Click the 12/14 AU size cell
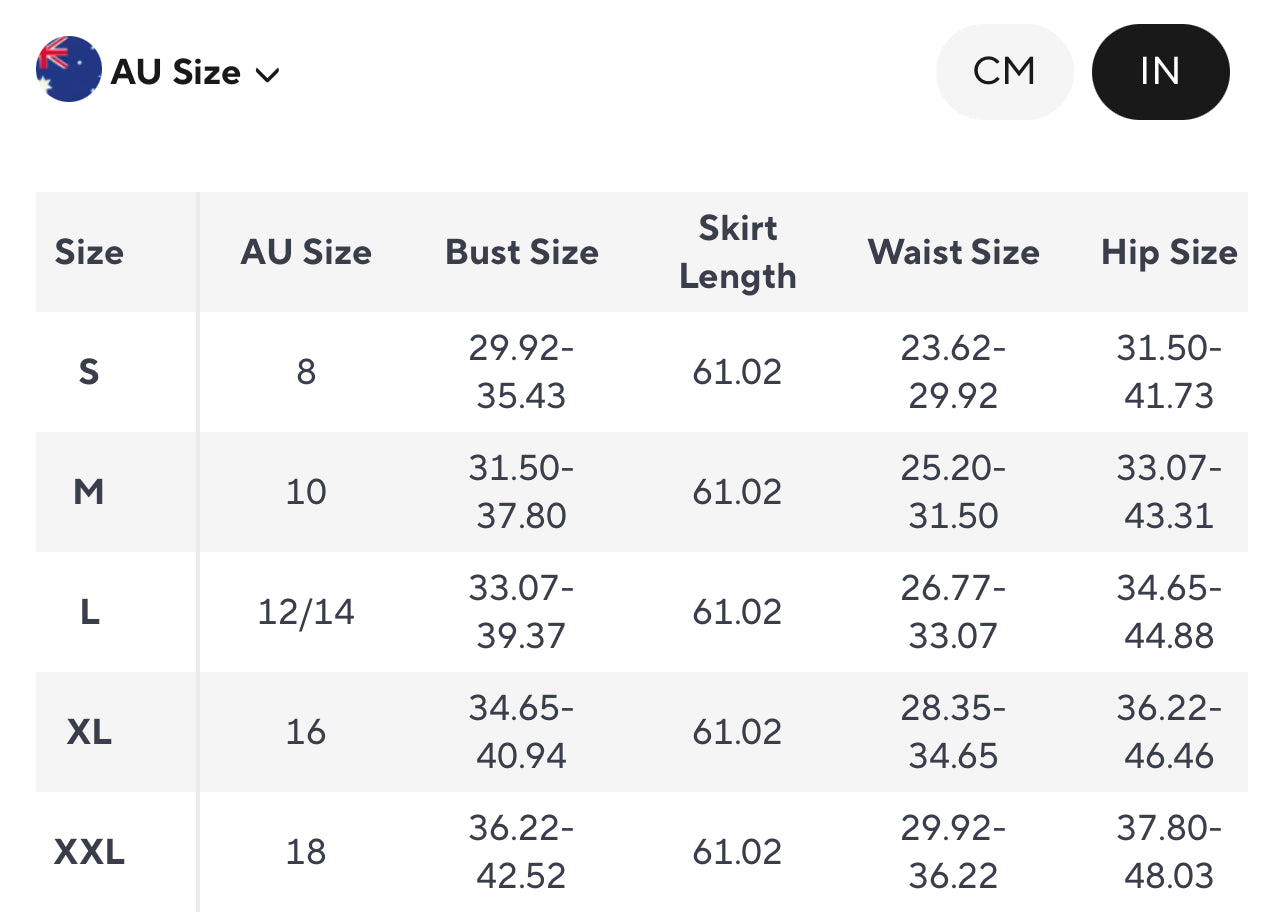Viewport: 1284px width, 920px height. 306,612
